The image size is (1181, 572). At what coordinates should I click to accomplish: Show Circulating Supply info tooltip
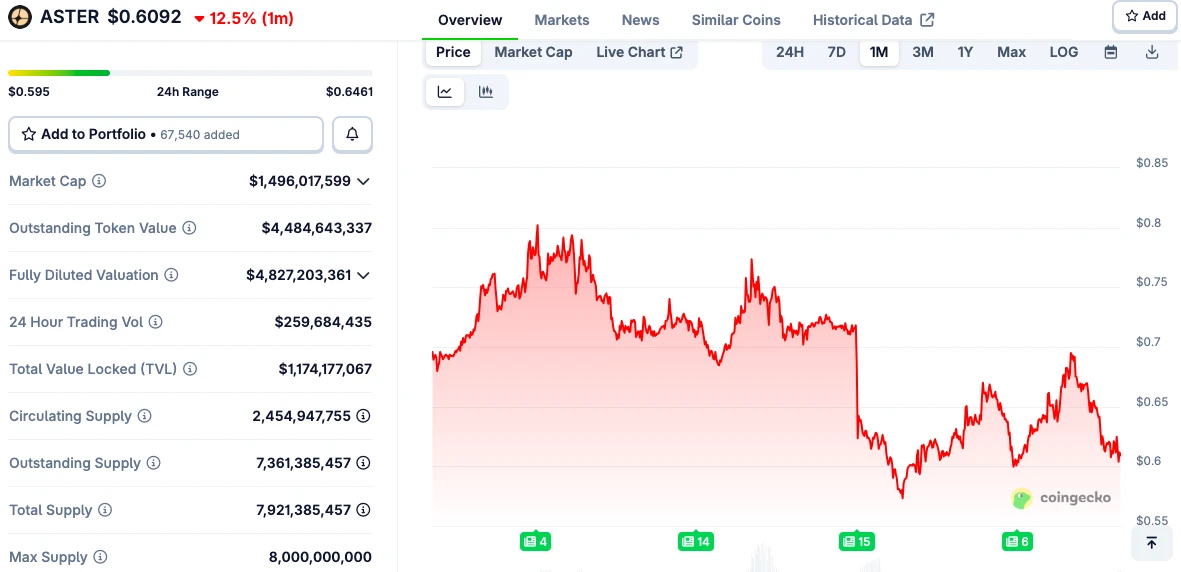click(x=144, y=416)
